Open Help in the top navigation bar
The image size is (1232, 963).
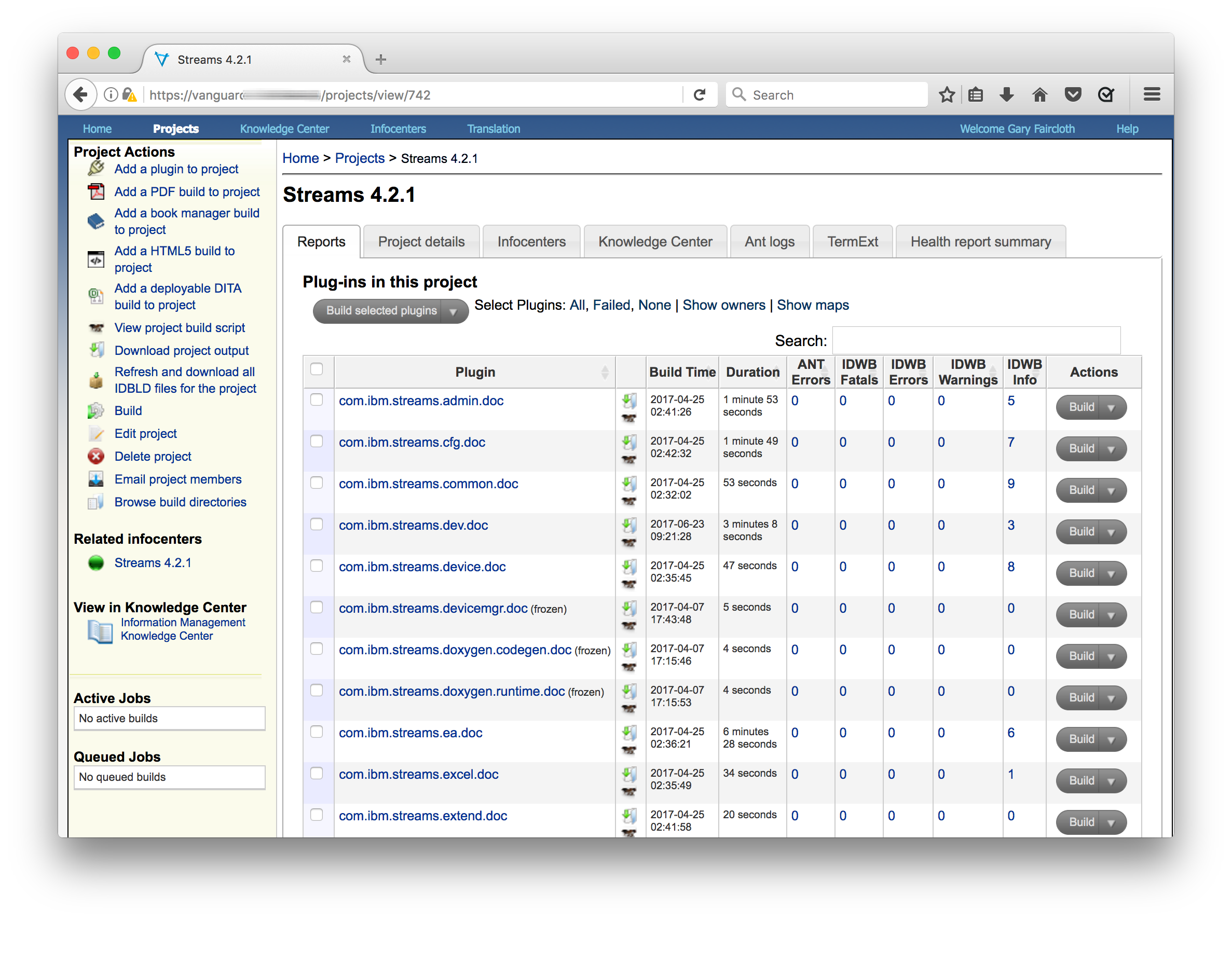1127,129
